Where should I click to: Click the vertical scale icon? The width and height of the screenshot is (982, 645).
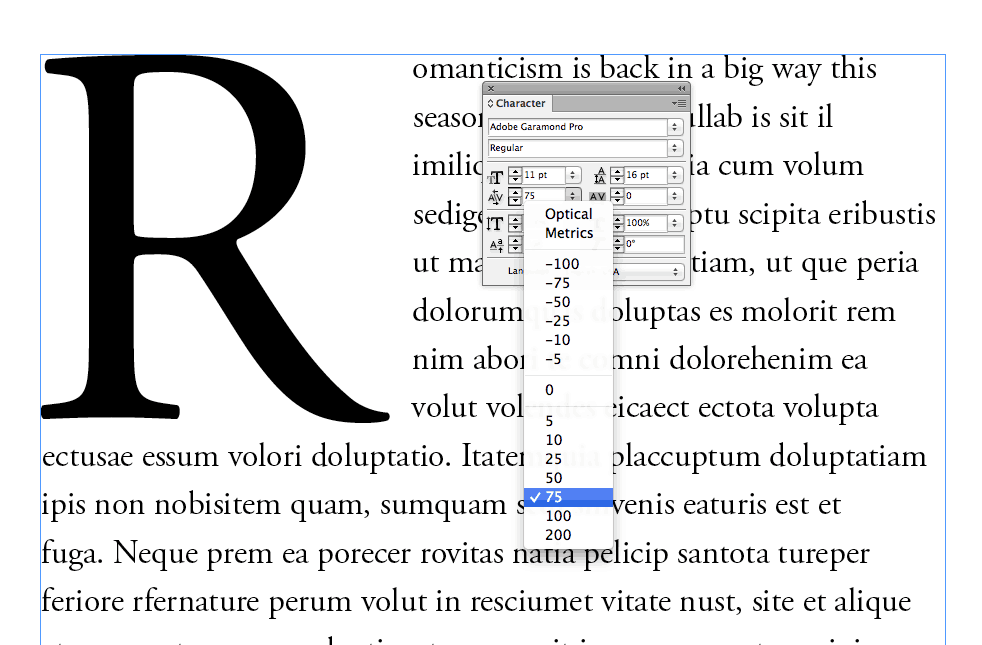[493, 223]
